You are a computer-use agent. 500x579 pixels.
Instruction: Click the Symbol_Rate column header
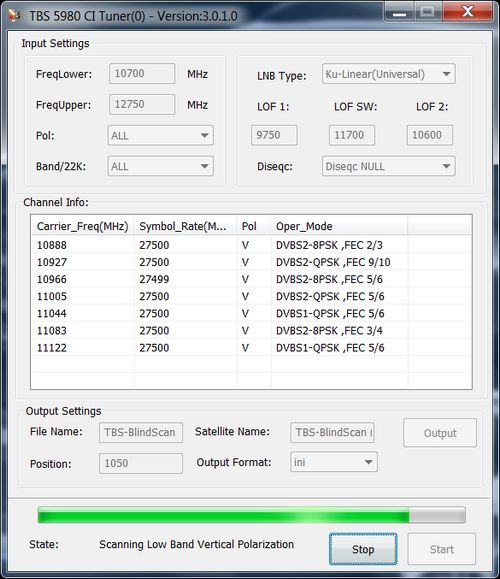click(185, 226)
